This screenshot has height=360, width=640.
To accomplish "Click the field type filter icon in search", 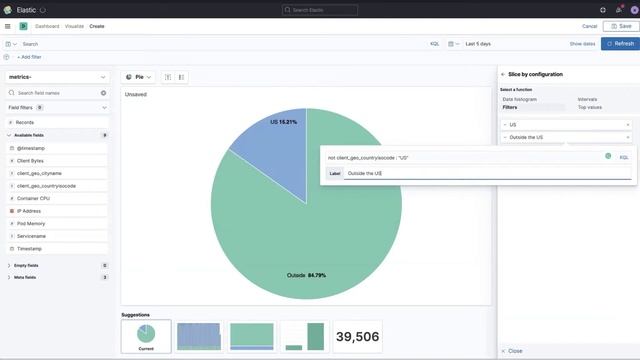I will [103, 93].
